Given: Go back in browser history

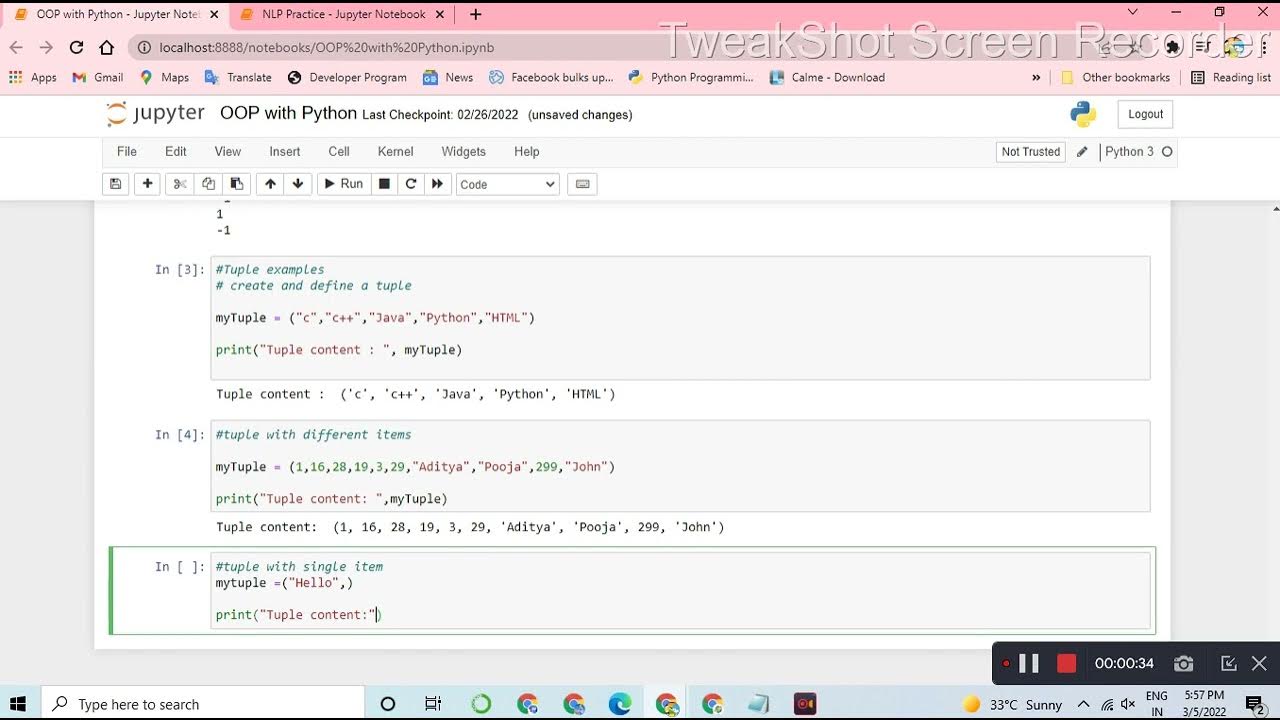Looking at the screenshot, I should coord(16,47).
